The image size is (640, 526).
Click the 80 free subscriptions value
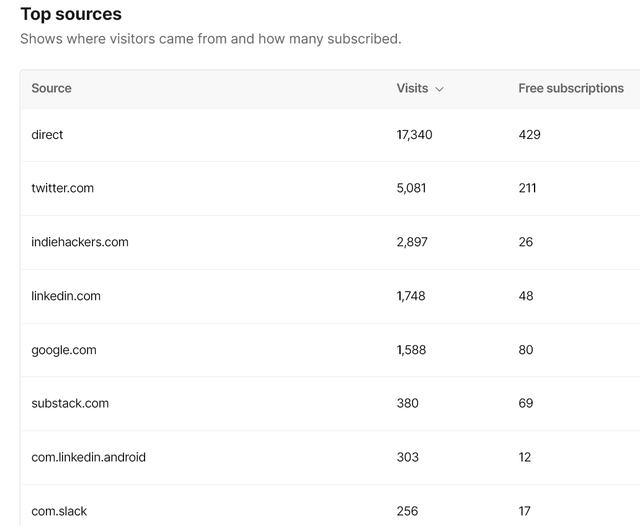(x=526, y=350)
